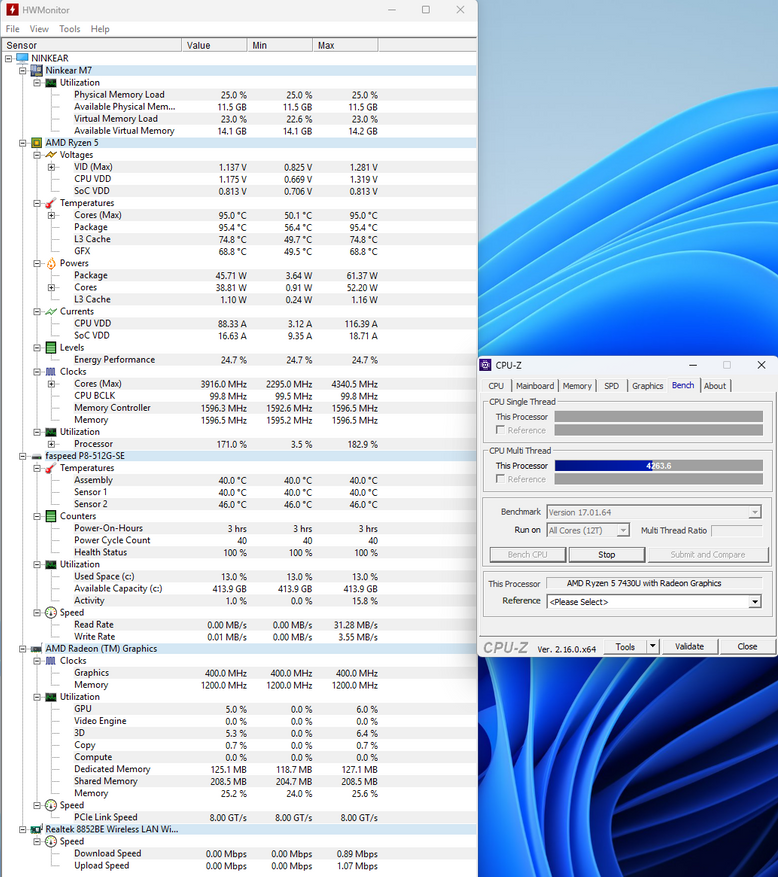Expand the Processor utilization row

(x=51, y=444)
